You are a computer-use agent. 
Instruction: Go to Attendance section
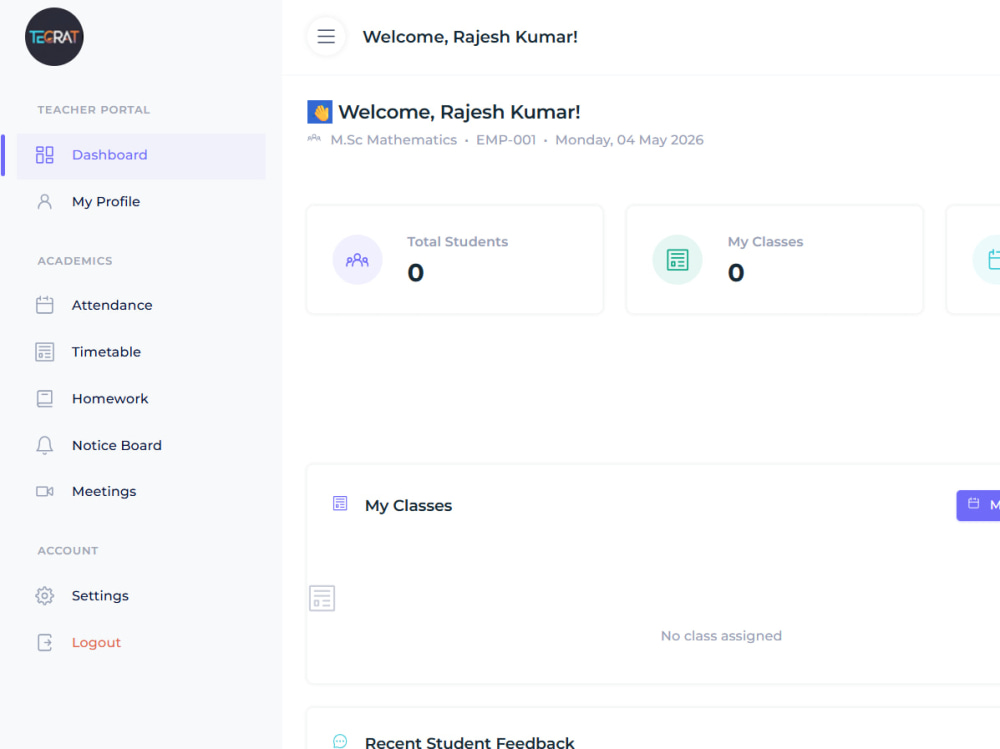[141, 305]
